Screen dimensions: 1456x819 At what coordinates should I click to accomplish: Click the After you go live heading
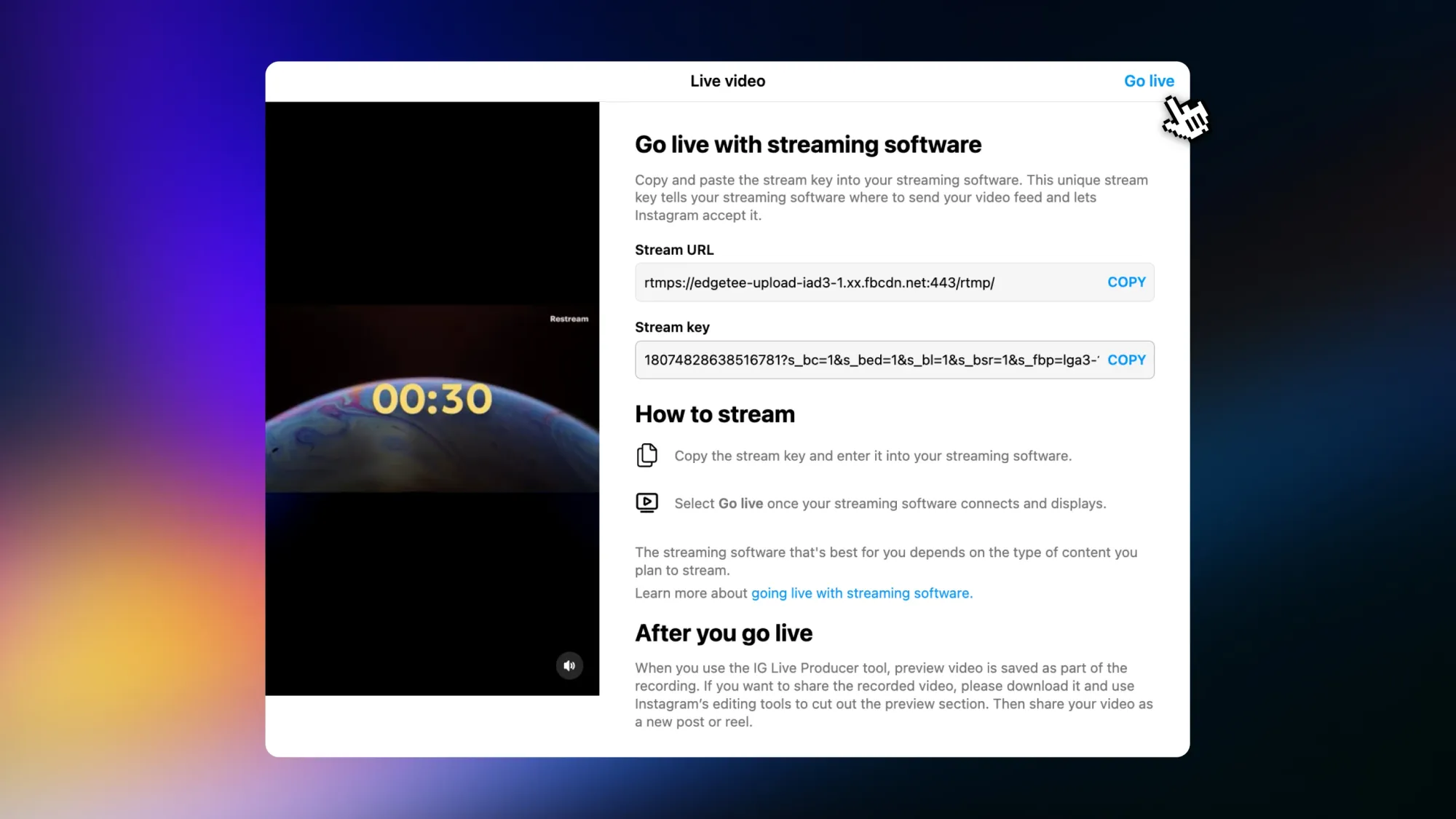(723, 633)
